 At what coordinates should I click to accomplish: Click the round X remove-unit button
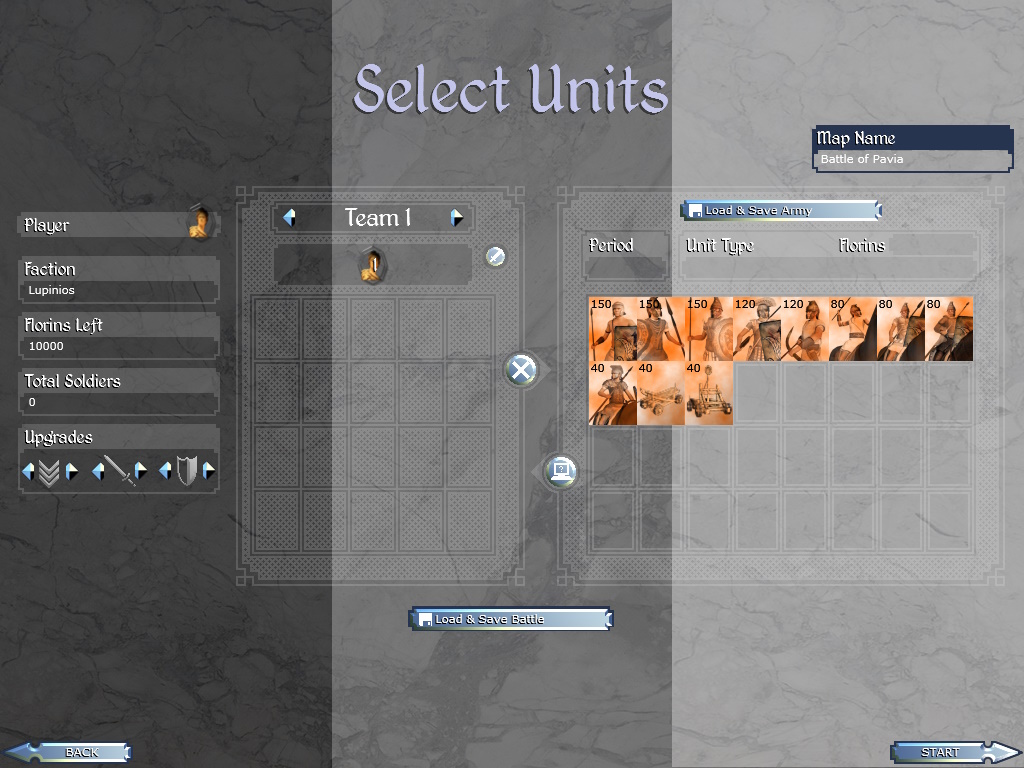[521, 370]
